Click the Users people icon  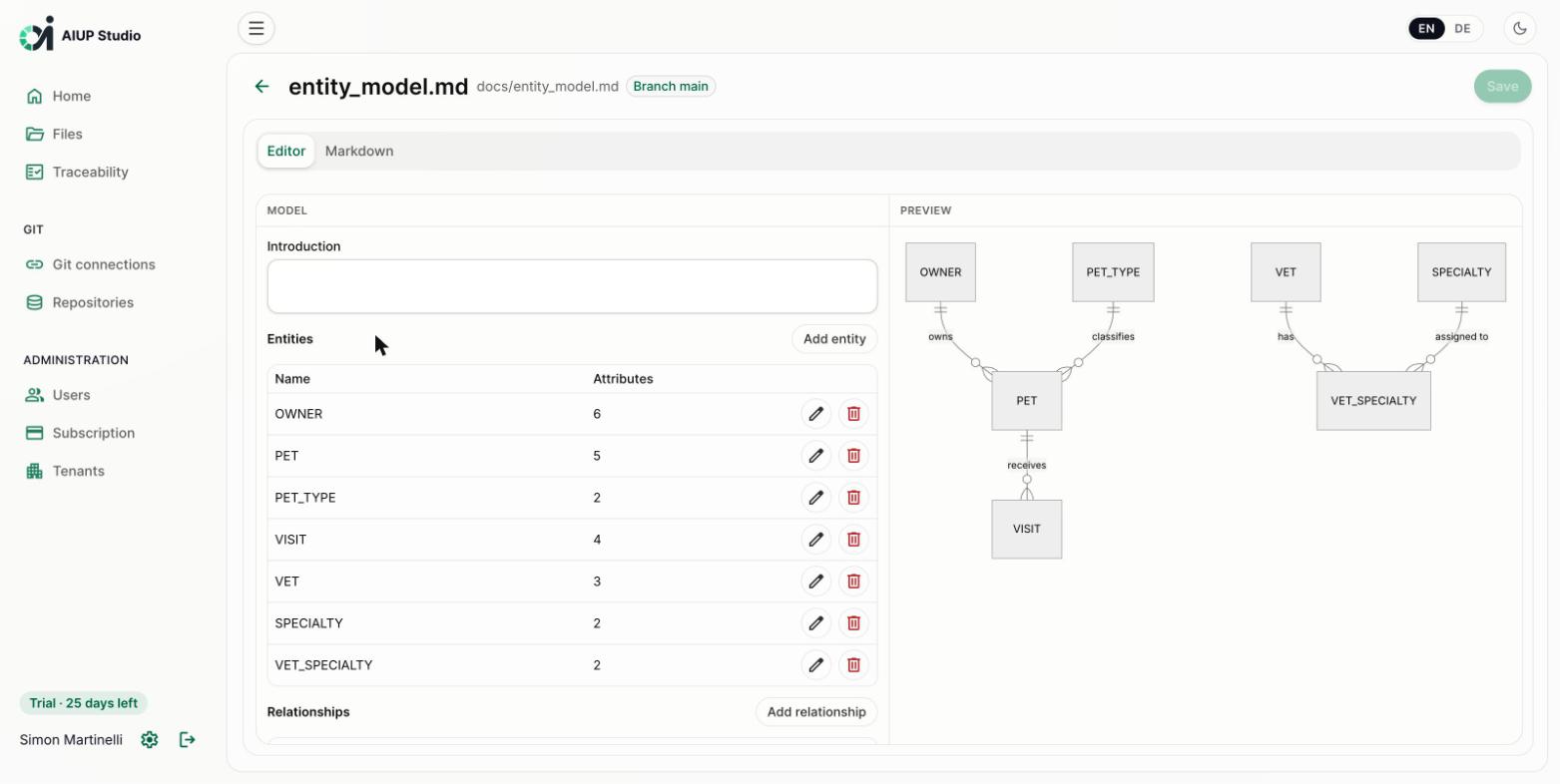(x=35, y=395)
